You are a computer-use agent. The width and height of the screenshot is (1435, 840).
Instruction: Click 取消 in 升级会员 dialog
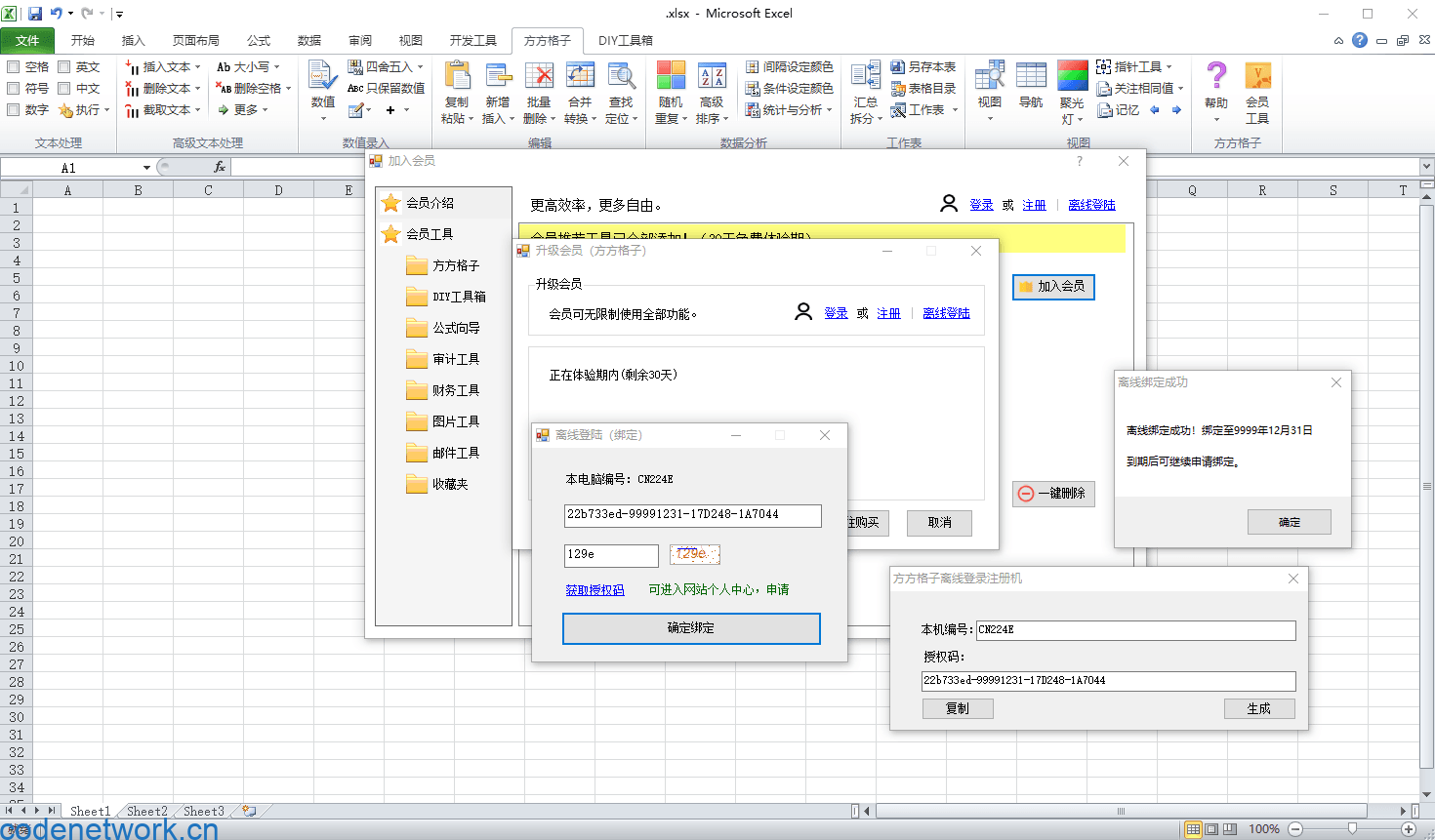940,523
